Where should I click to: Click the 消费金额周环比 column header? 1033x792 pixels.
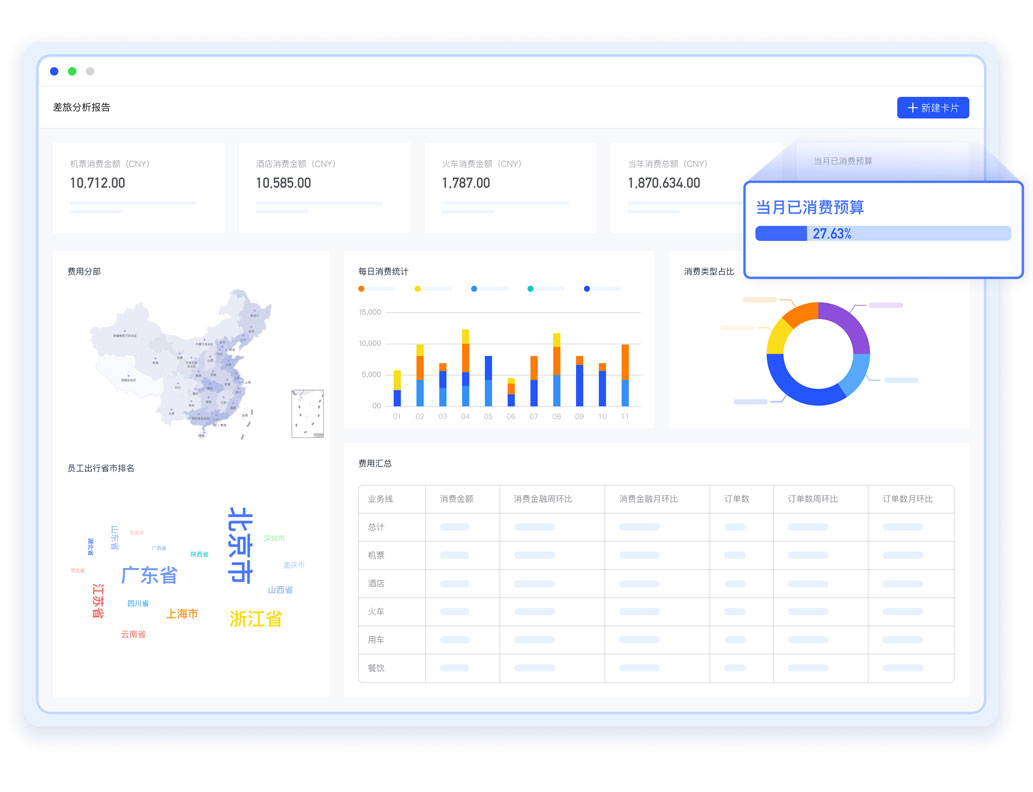[x=542, y=499]
